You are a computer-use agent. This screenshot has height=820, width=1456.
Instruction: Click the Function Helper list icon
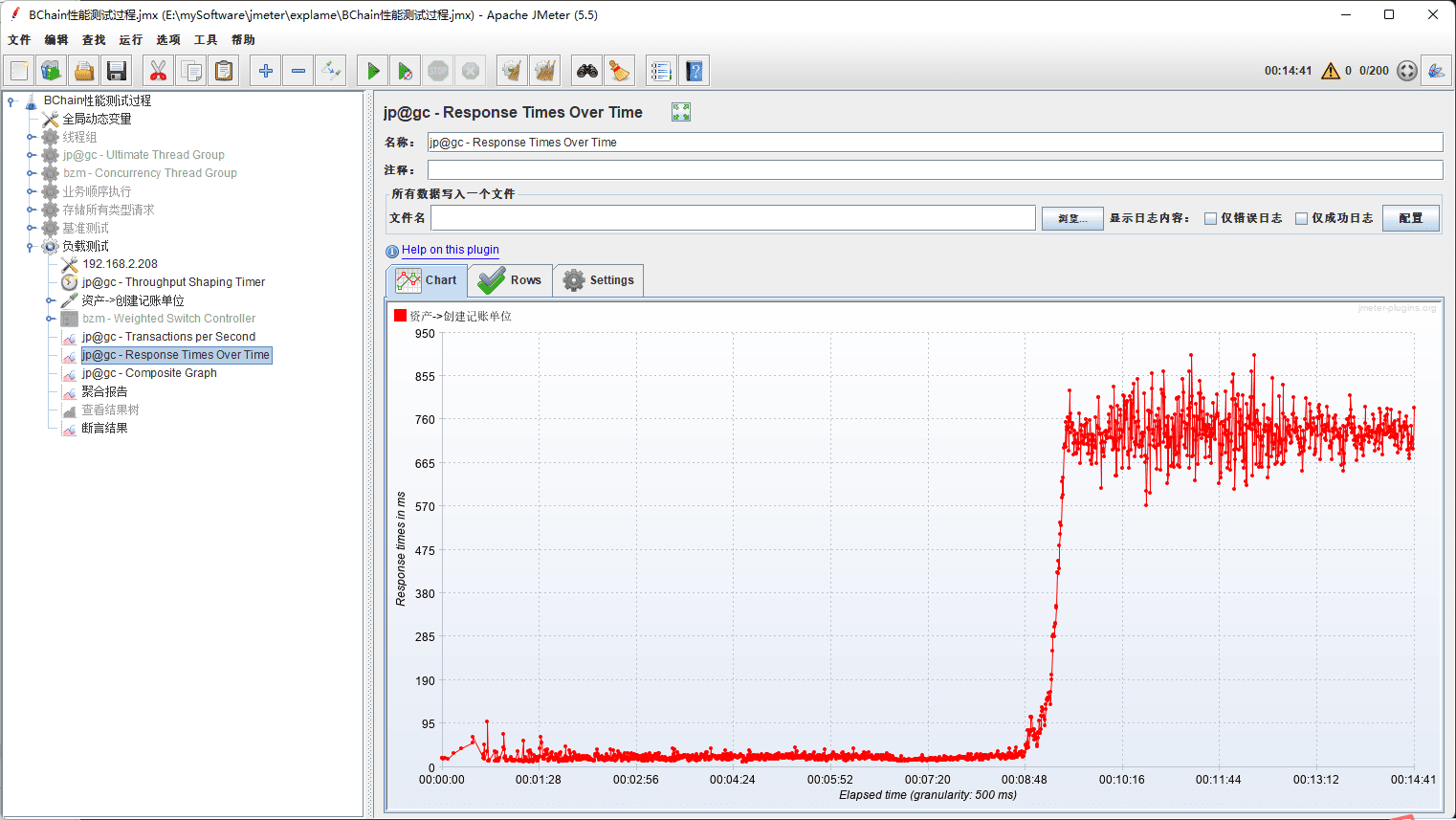[x=660, y=71]
